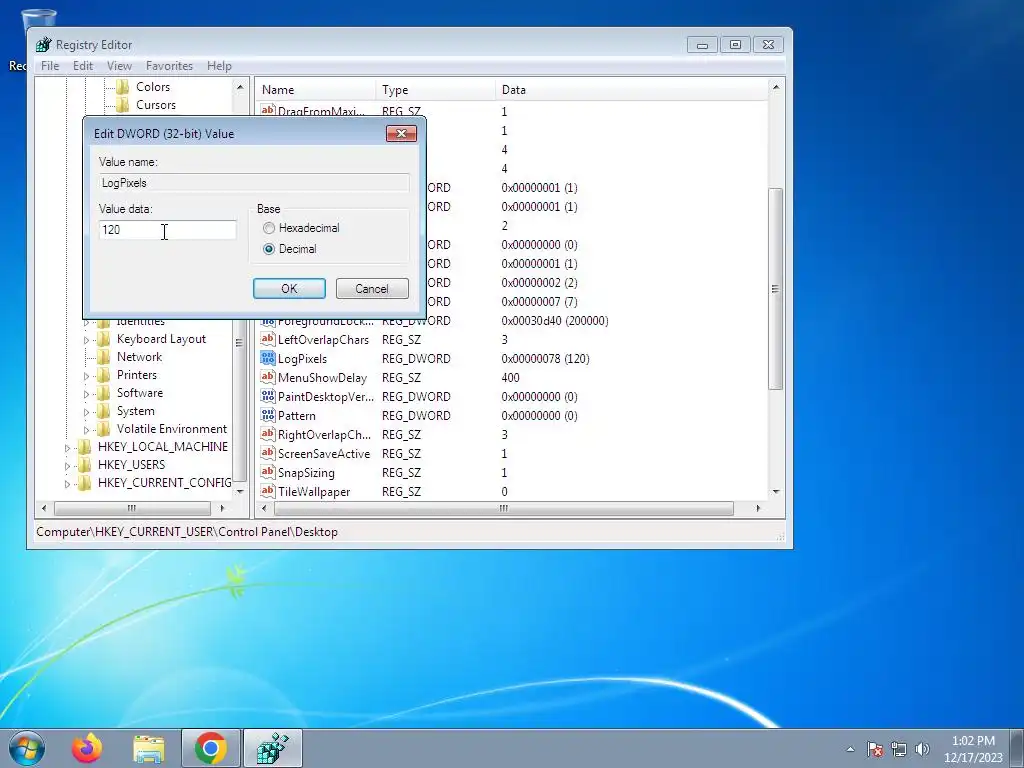Click the data cell 0x00030d40 (200000)
The image size is (1024, 768).
tap(555, 321)
